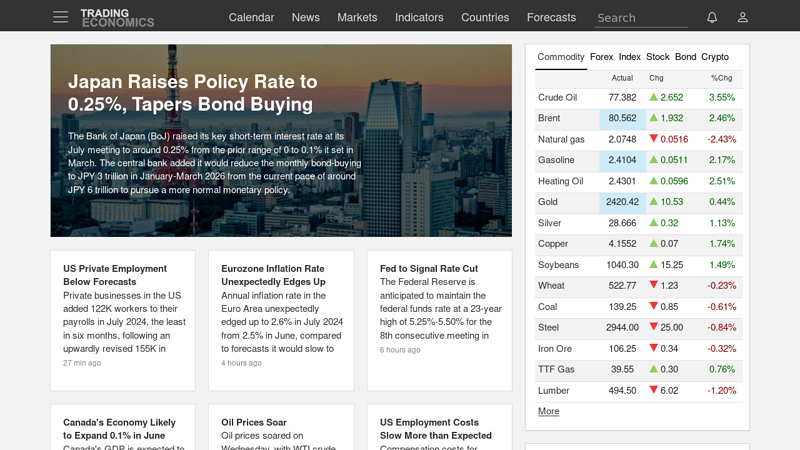Open the TTF Gas commodity link

tap(556, 369)
